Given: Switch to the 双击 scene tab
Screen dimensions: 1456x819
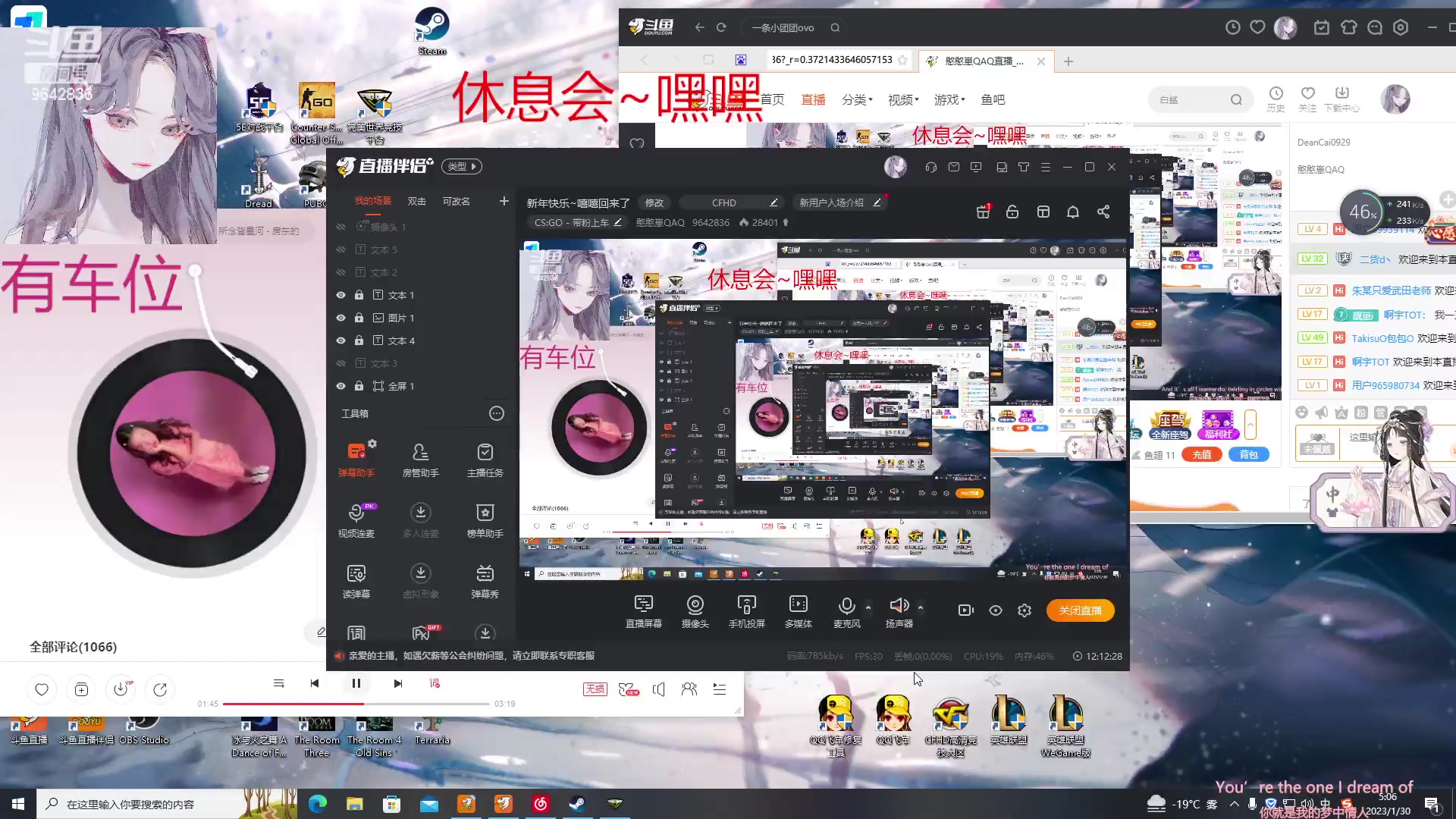Looking at the screenshot, I should 417,201.
